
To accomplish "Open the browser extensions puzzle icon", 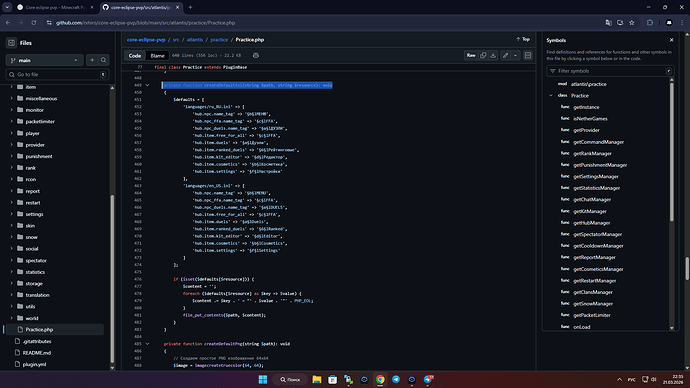I will coord(650,22).
